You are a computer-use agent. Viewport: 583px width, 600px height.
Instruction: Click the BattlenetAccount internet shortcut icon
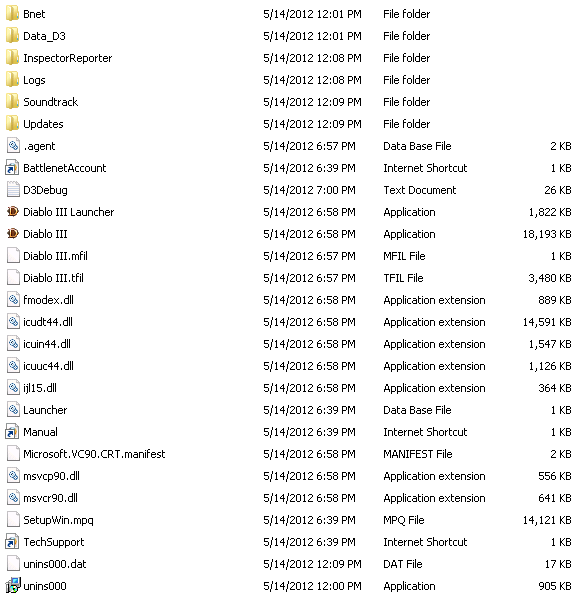(x=13, y=168)
